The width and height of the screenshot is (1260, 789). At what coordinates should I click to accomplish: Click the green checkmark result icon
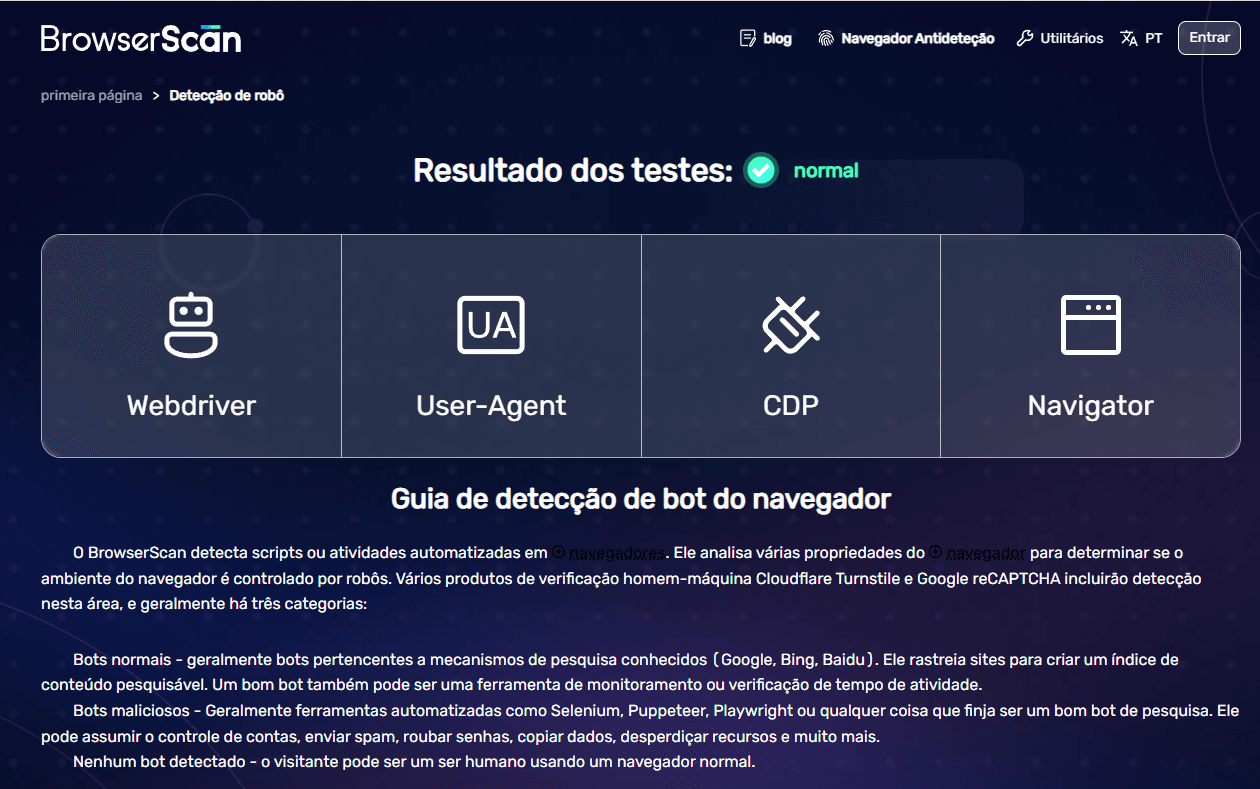(x=761, y=171)
